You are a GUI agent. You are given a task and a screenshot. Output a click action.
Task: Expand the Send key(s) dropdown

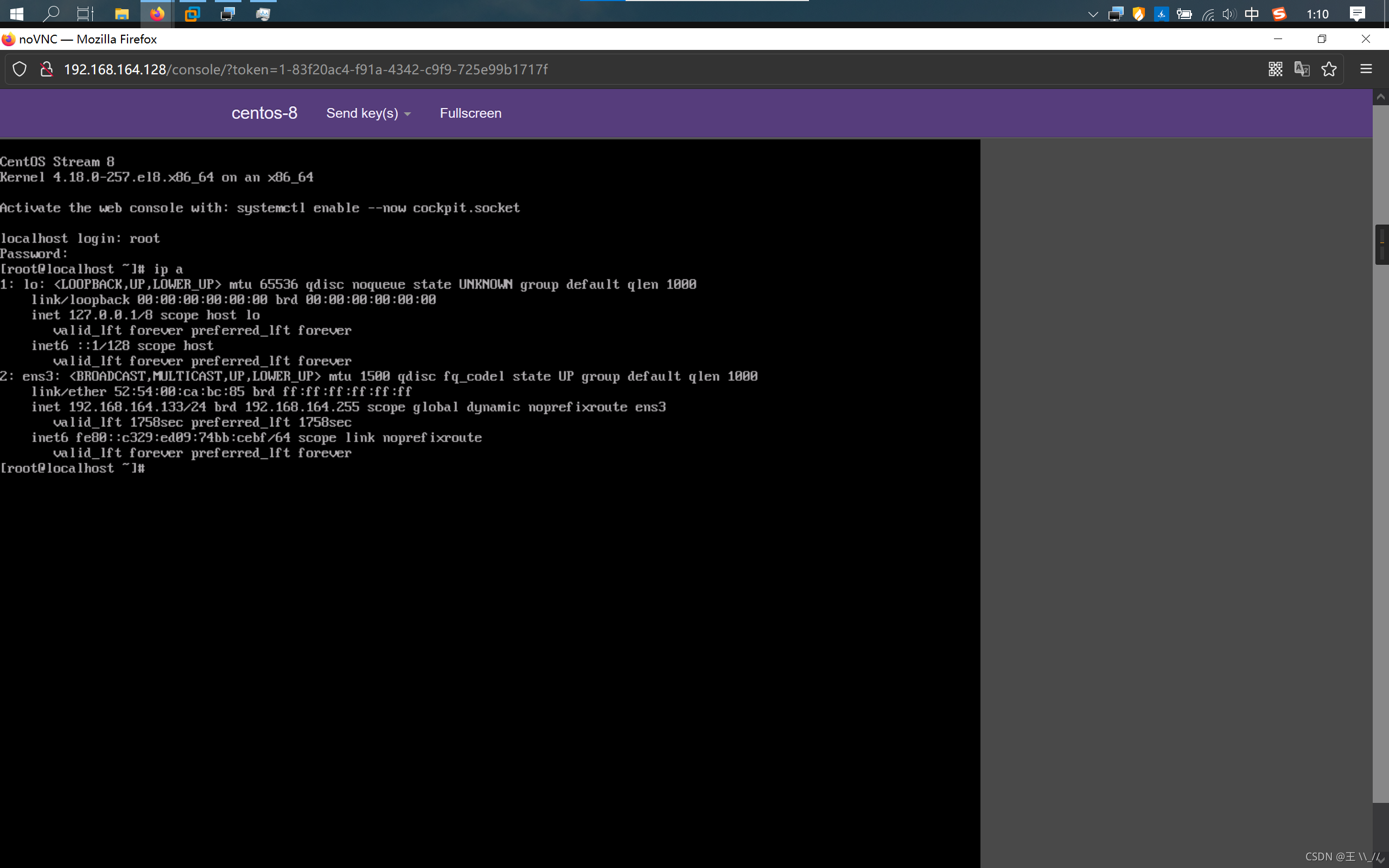(x=368, y=113)
